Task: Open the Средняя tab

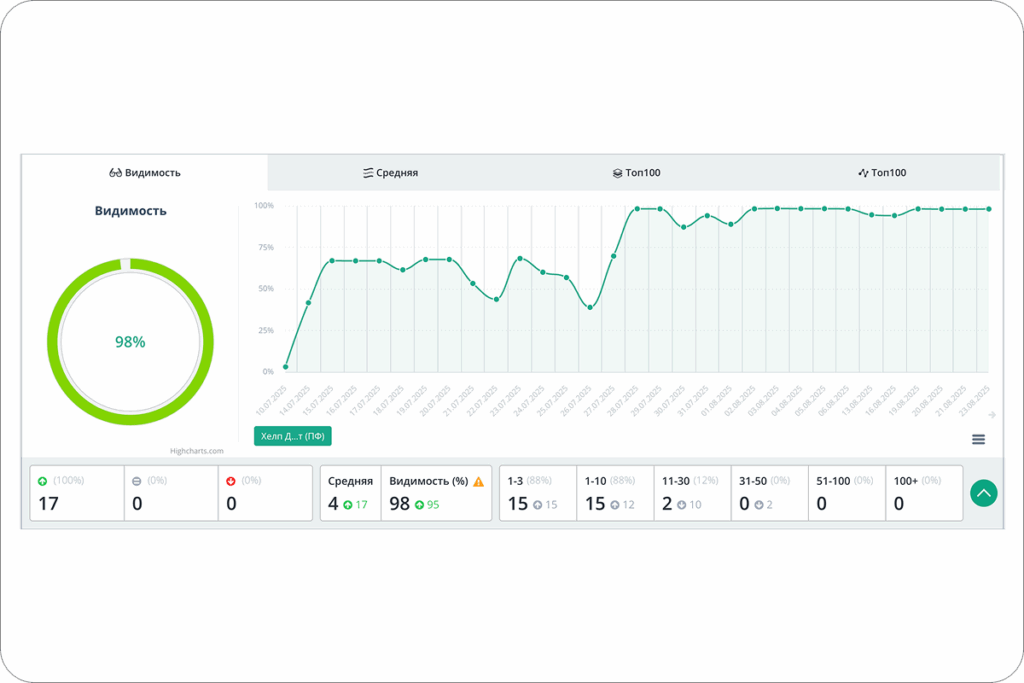Action: tap(390, 173)
